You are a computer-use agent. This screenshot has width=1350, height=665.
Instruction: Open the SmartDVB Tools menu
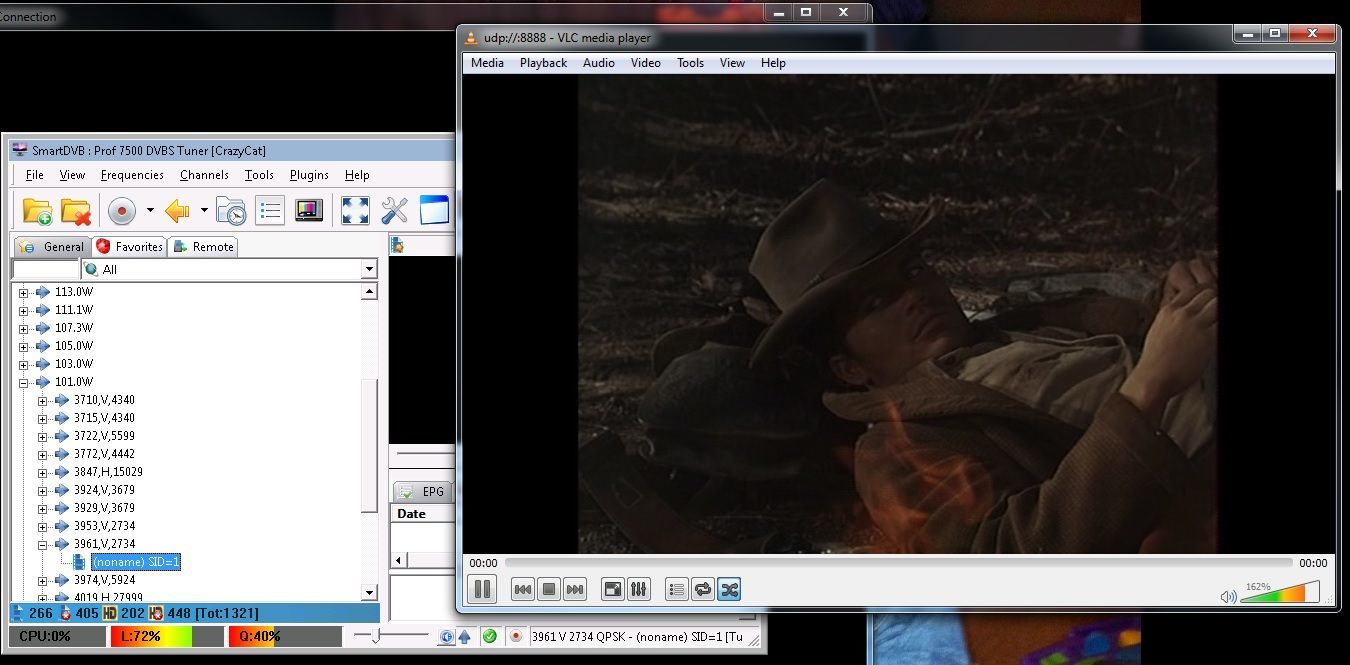pos(259,174)
